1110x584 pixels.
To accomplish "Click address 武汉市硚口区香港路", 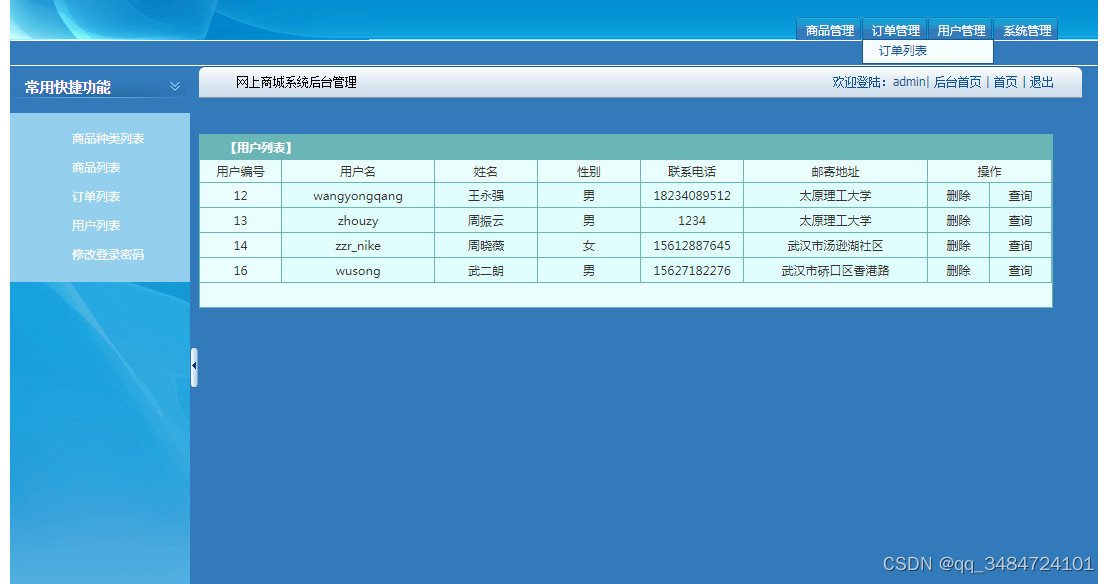I will pyautogui.click(x=835, y=271).
